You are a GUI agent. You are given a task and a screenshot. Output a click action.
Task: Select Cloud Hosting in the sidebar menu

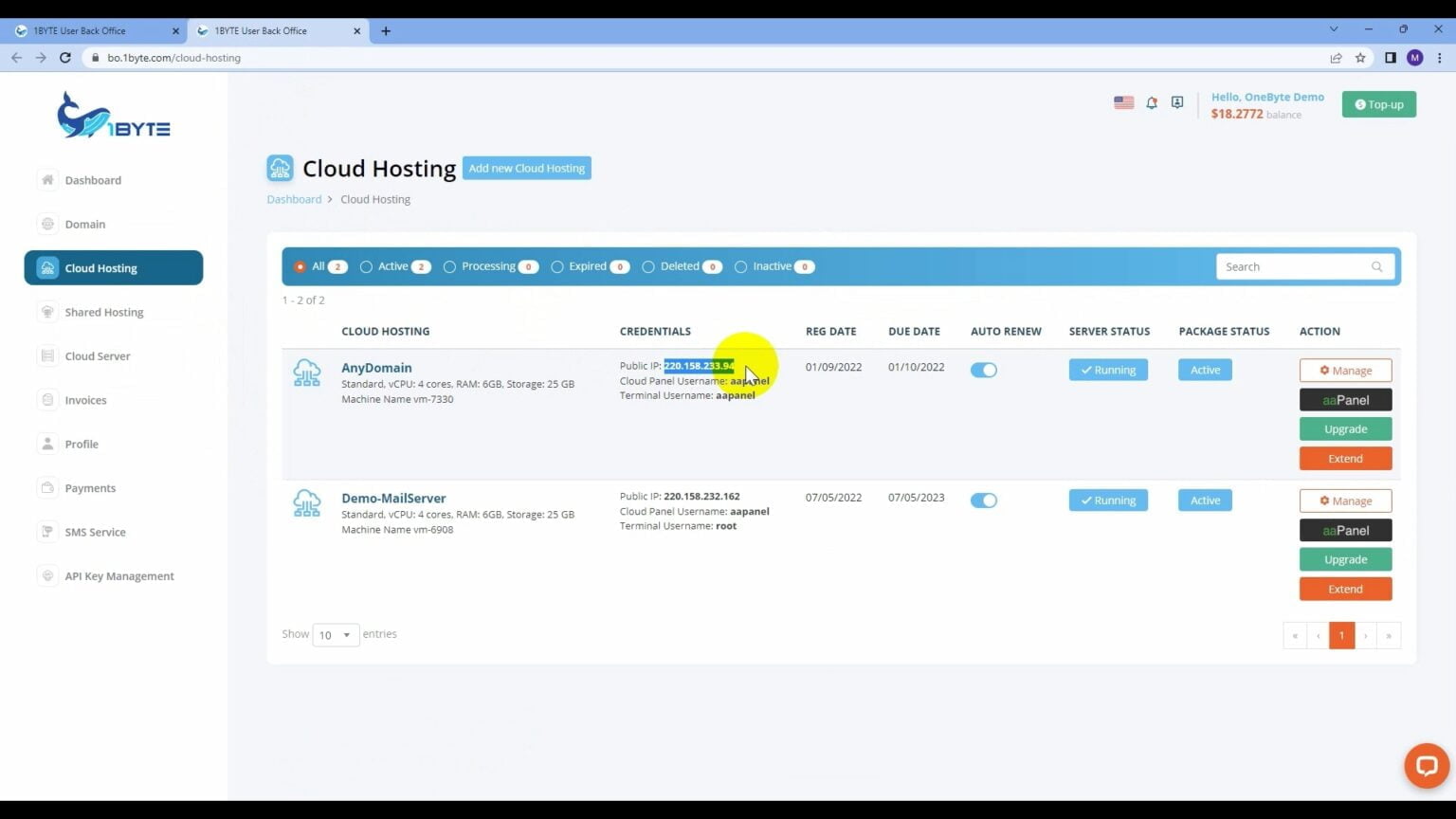[x=100, y=267]
